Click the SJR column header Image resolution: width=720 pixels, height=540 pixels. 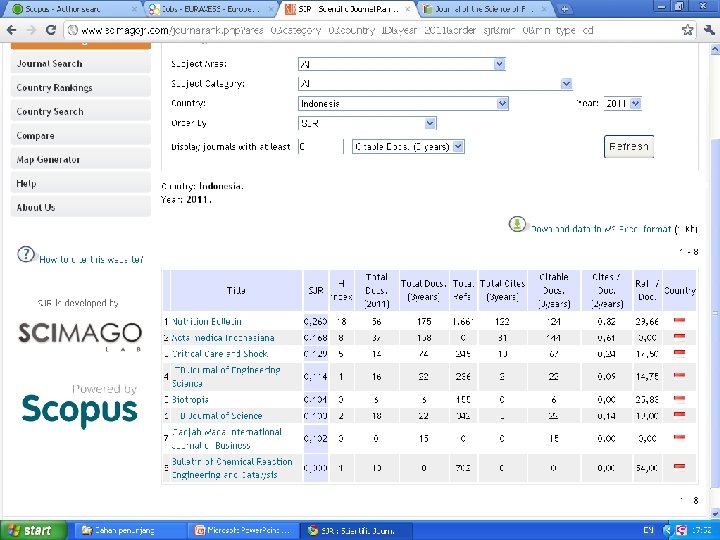(315, 290)
